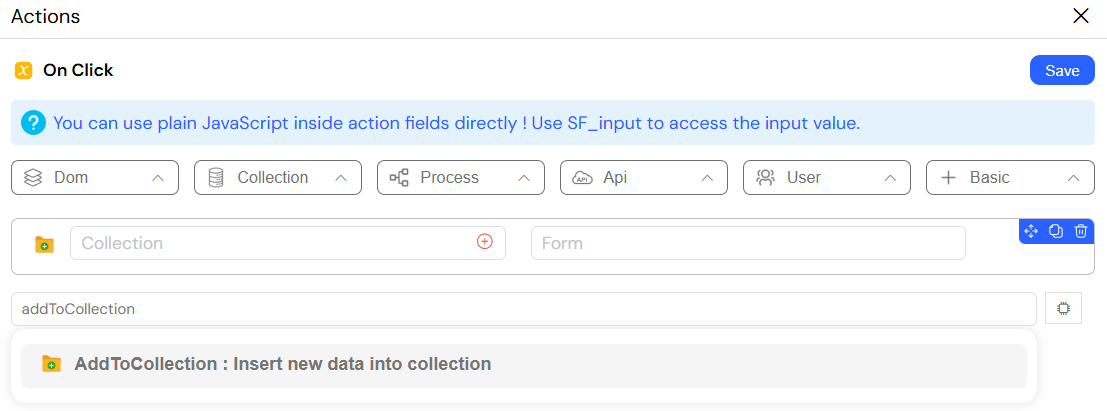
Task: Click the folder icon in AddToCollection suggestion
Action: [x=51, y=364]
